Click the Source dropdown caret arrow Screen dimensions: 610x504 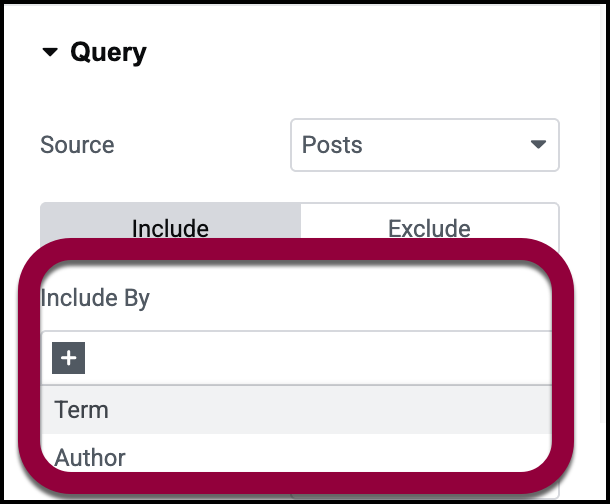538,145
